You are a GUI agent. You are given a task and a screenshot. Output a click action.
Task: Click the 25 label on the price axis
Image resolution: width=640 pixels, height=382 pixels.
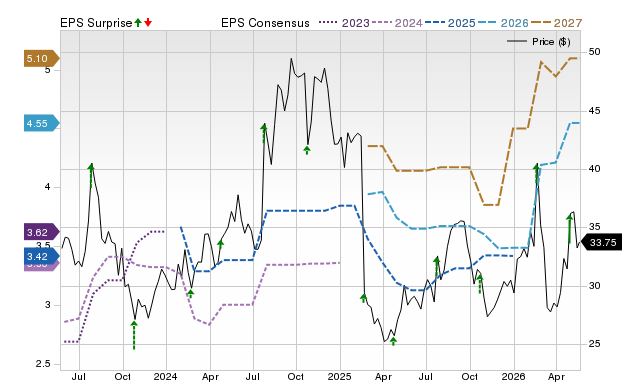(594, 344)
